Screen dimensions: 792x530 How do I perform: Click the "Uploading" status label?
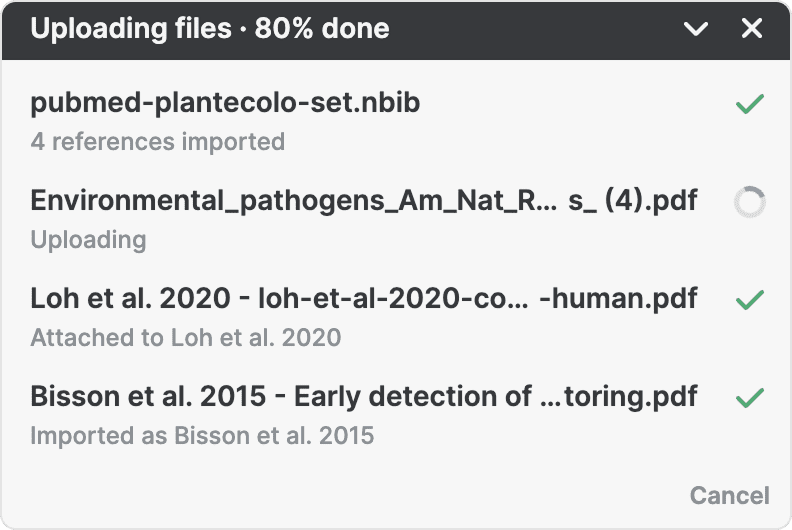tap(88, 239)
